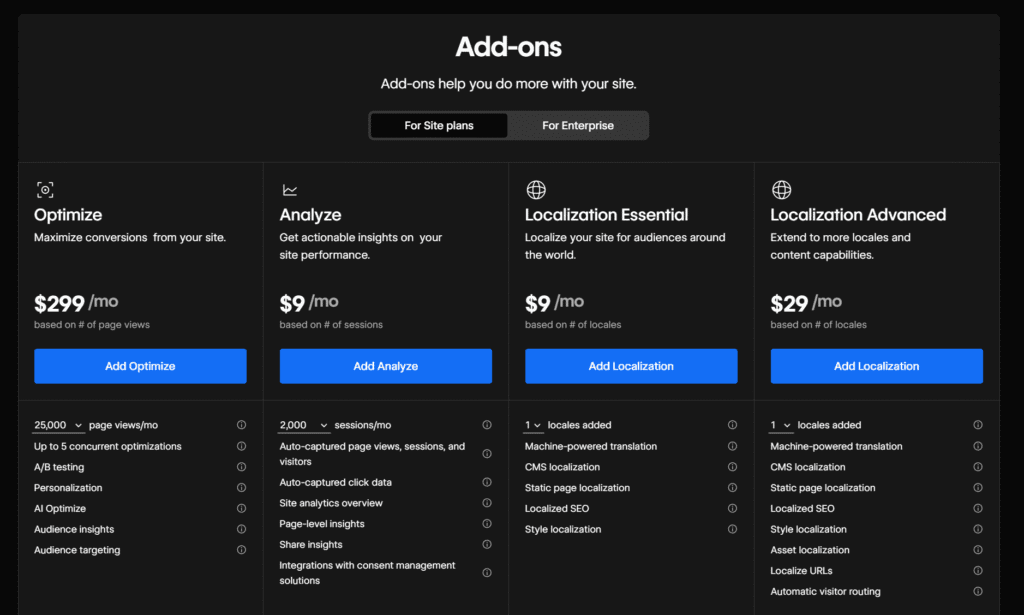Add the Localization Essential plan

tap(631, 366)
